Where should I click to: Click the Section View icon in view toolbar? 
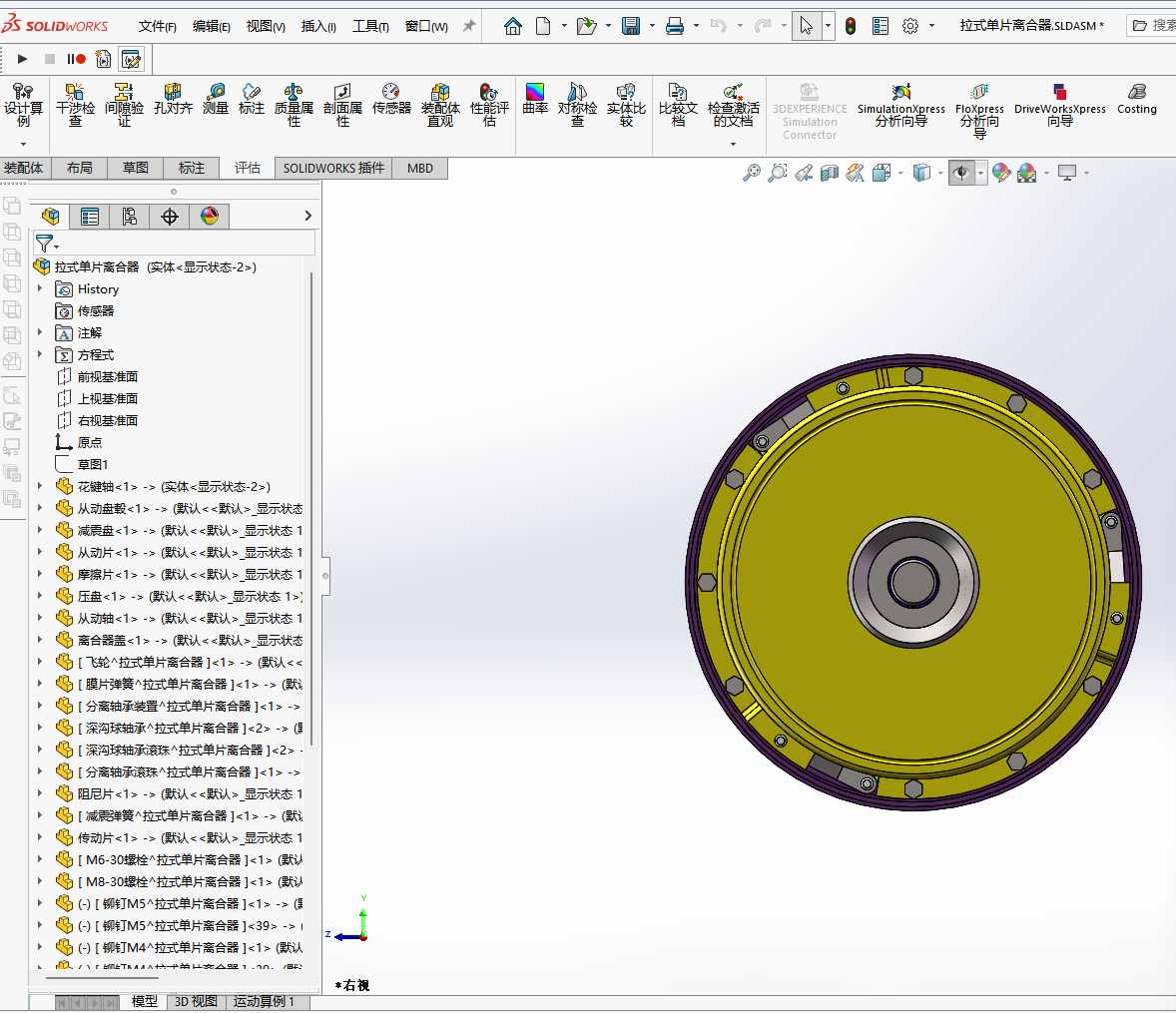[x=830, y=174]
